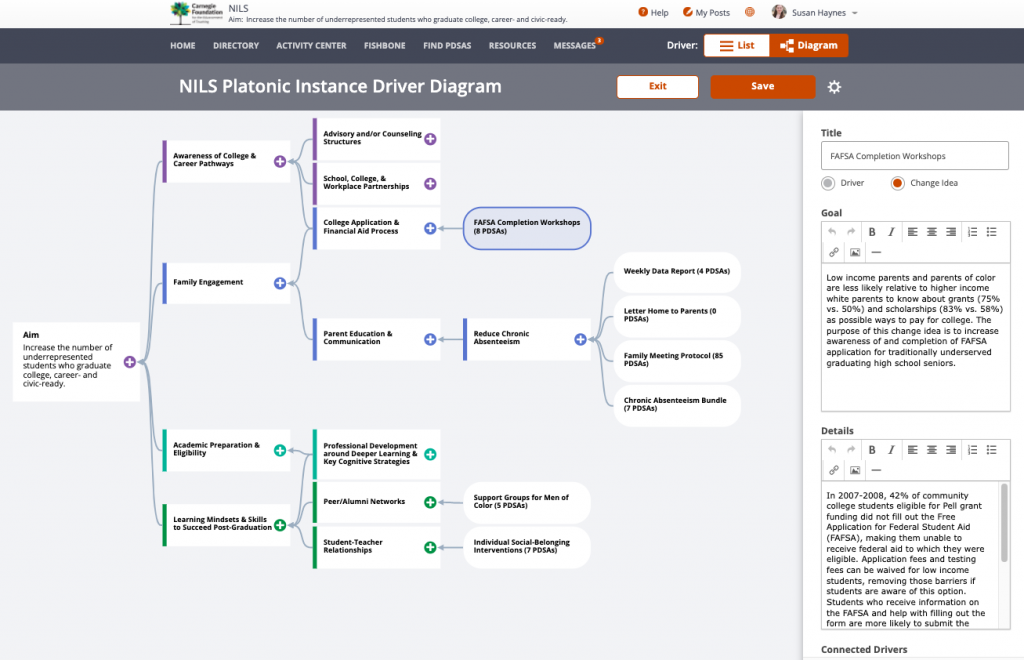Viewport: 1024px width, 660px height.
Task: Click plus on Professional Development around Deeper Learning
Action: tap(430, 454)
